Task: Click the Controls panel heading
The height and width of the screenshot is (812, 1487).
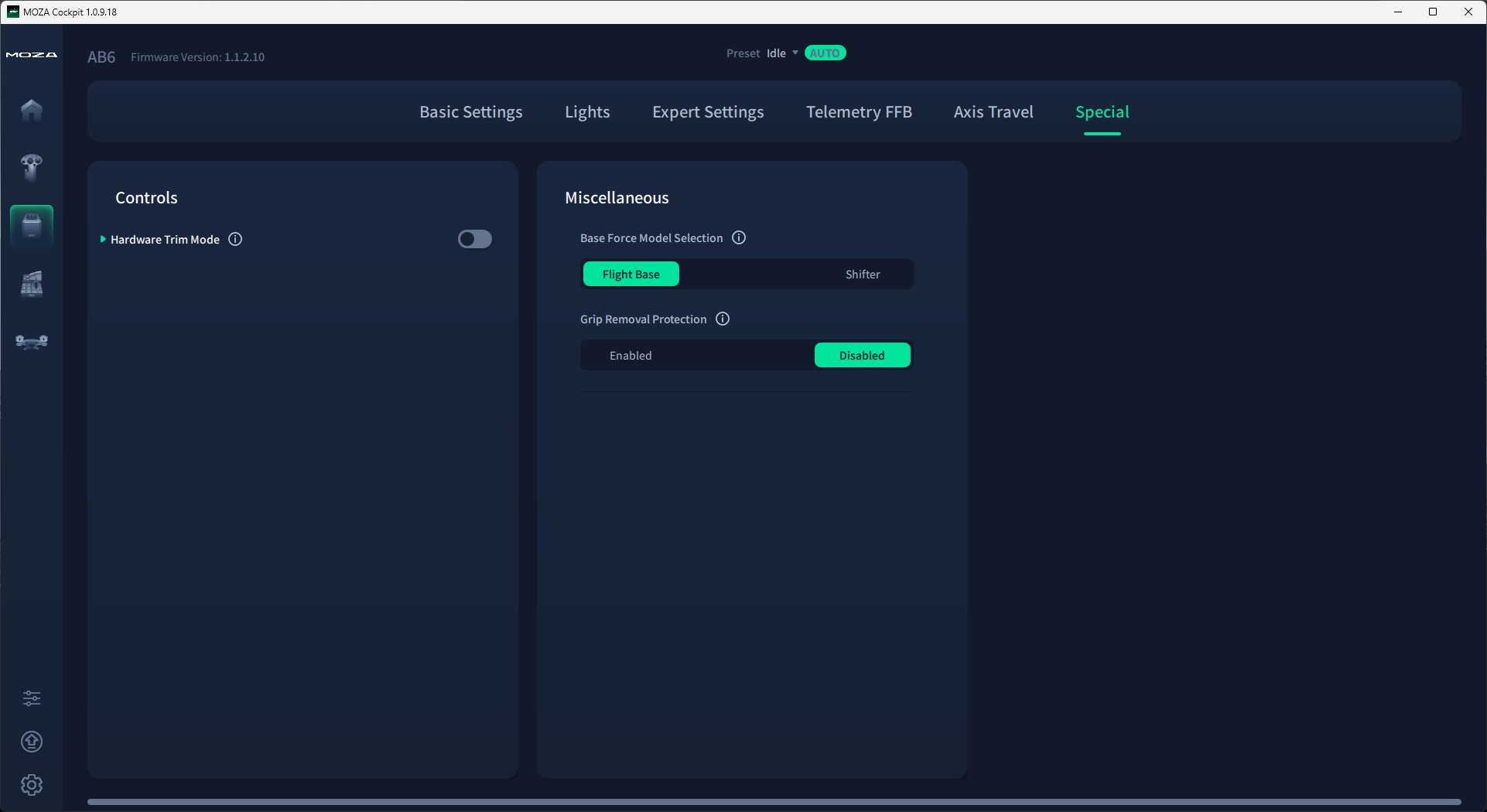Action: (x=146, y=197)
